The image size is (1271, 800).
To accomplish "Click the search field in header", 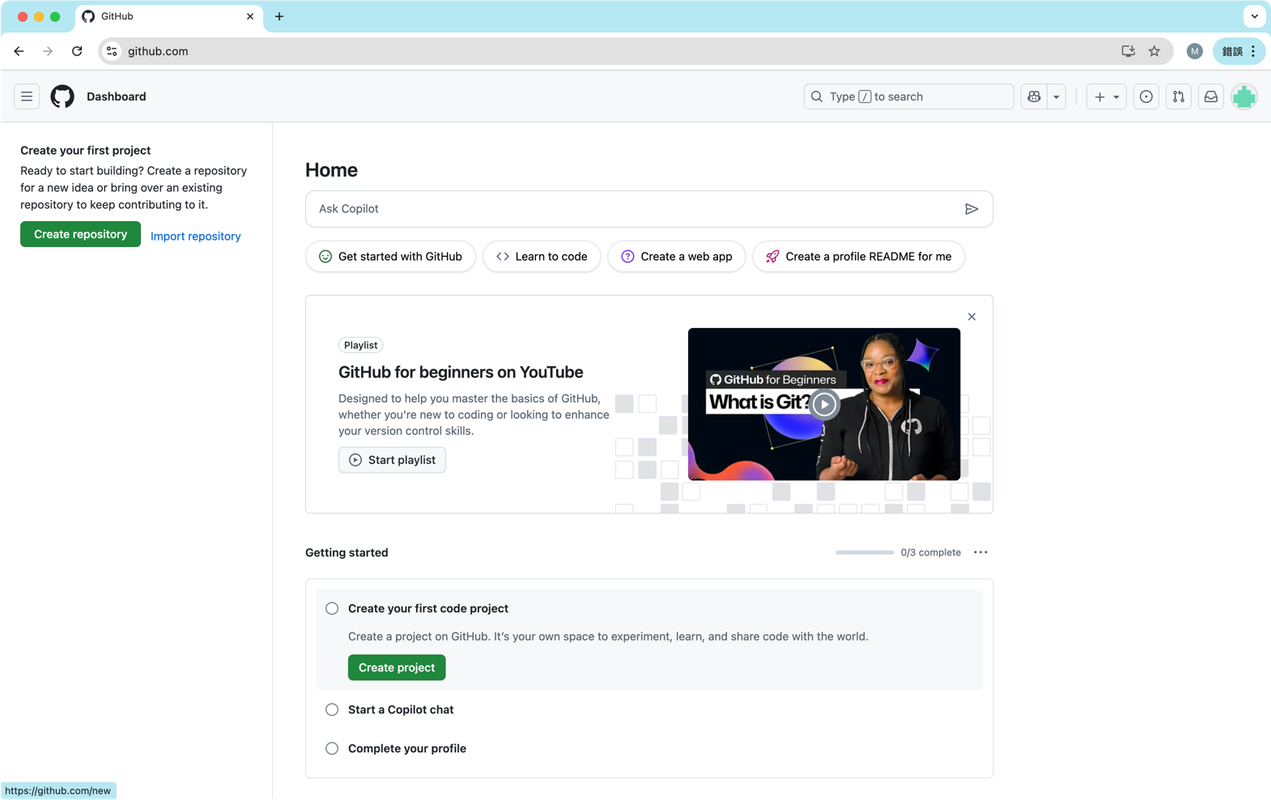I will pyautogui.click(x=908, y=97).
